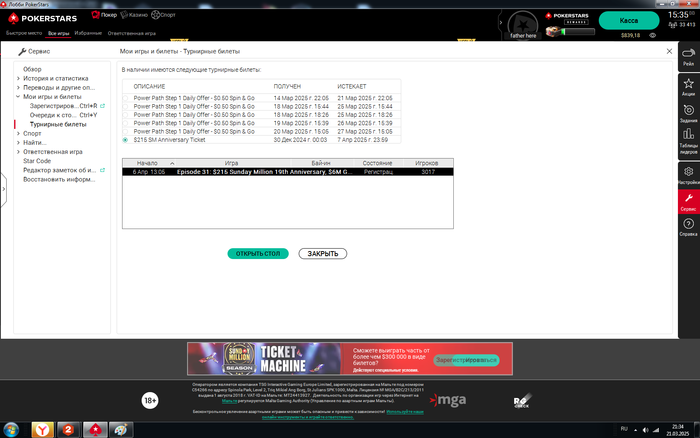Screen dimensions: 700x438
Task: Click external link icon beside Редактор заметок
Action: (103, 170)
